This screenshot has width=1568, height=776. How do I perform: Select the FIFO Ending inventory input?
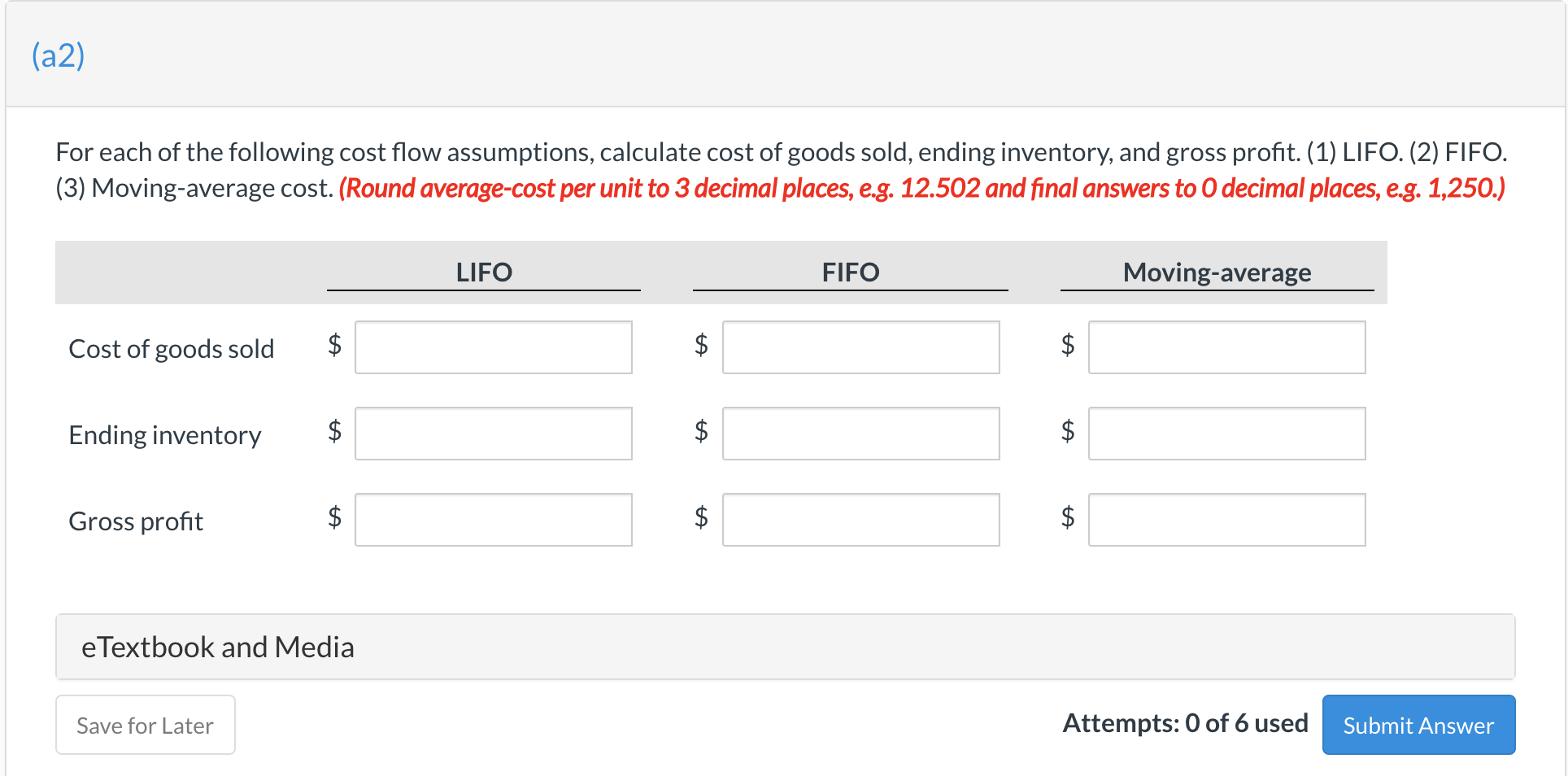coord(860,434)
